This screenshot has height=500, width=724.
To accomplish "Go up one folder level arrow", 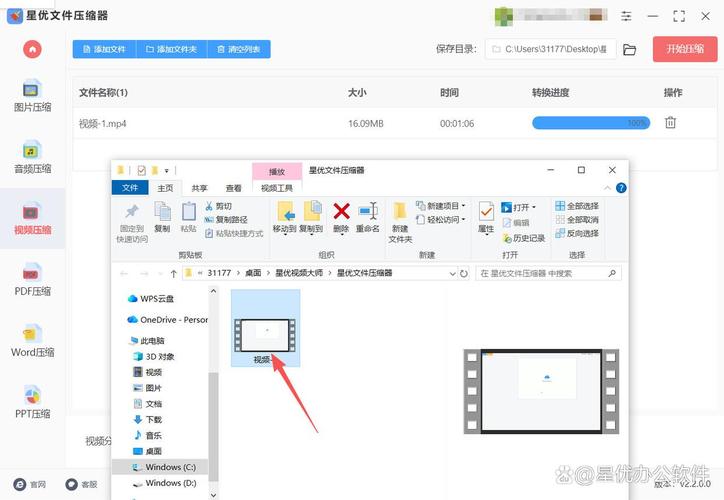I will [174, 274].
